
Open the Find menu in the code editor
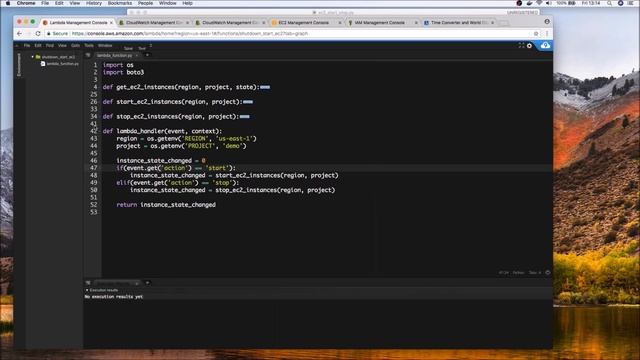pos(50,46)
